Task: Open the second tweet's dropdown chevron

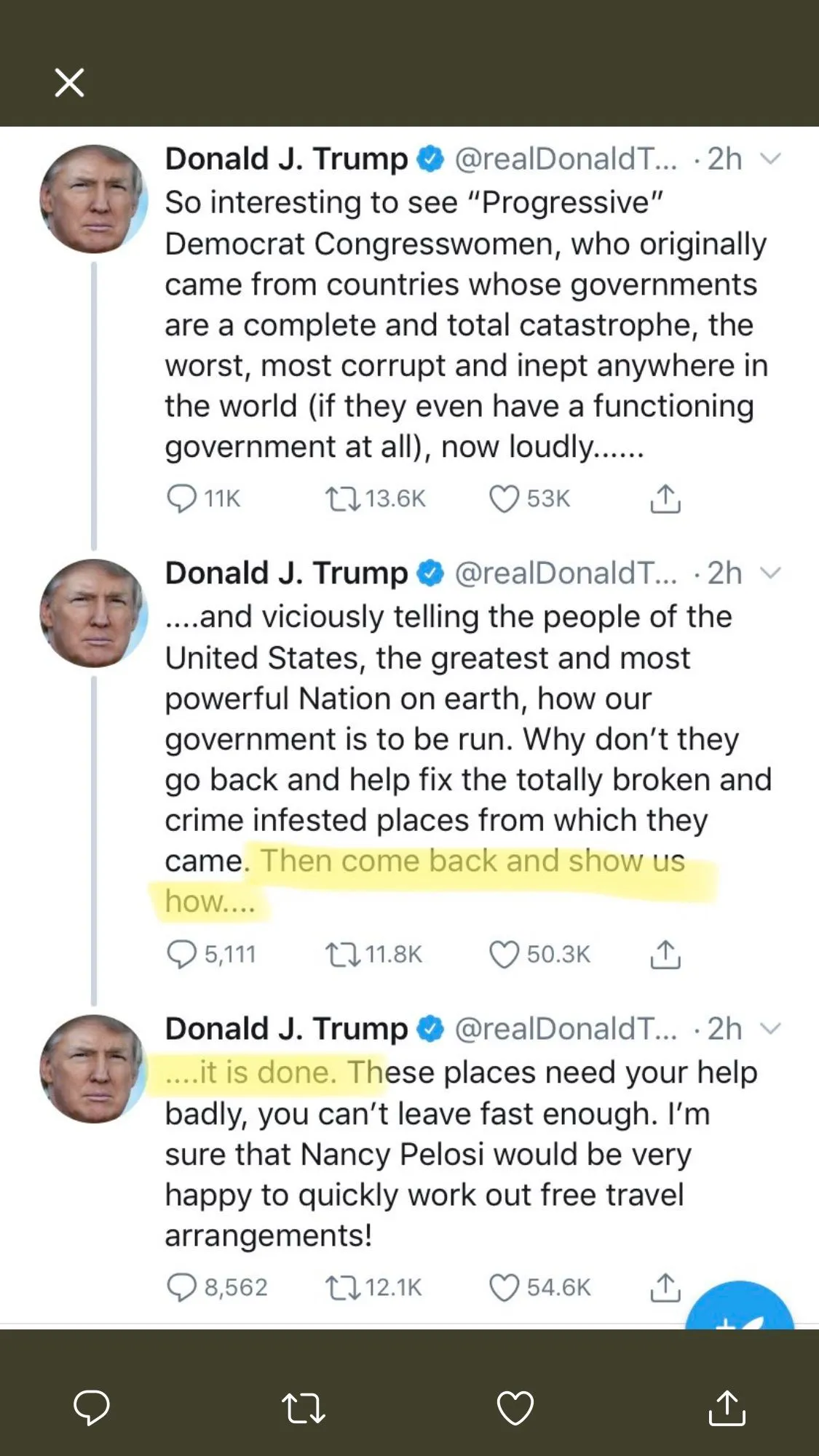Action: tap(769, 573)
